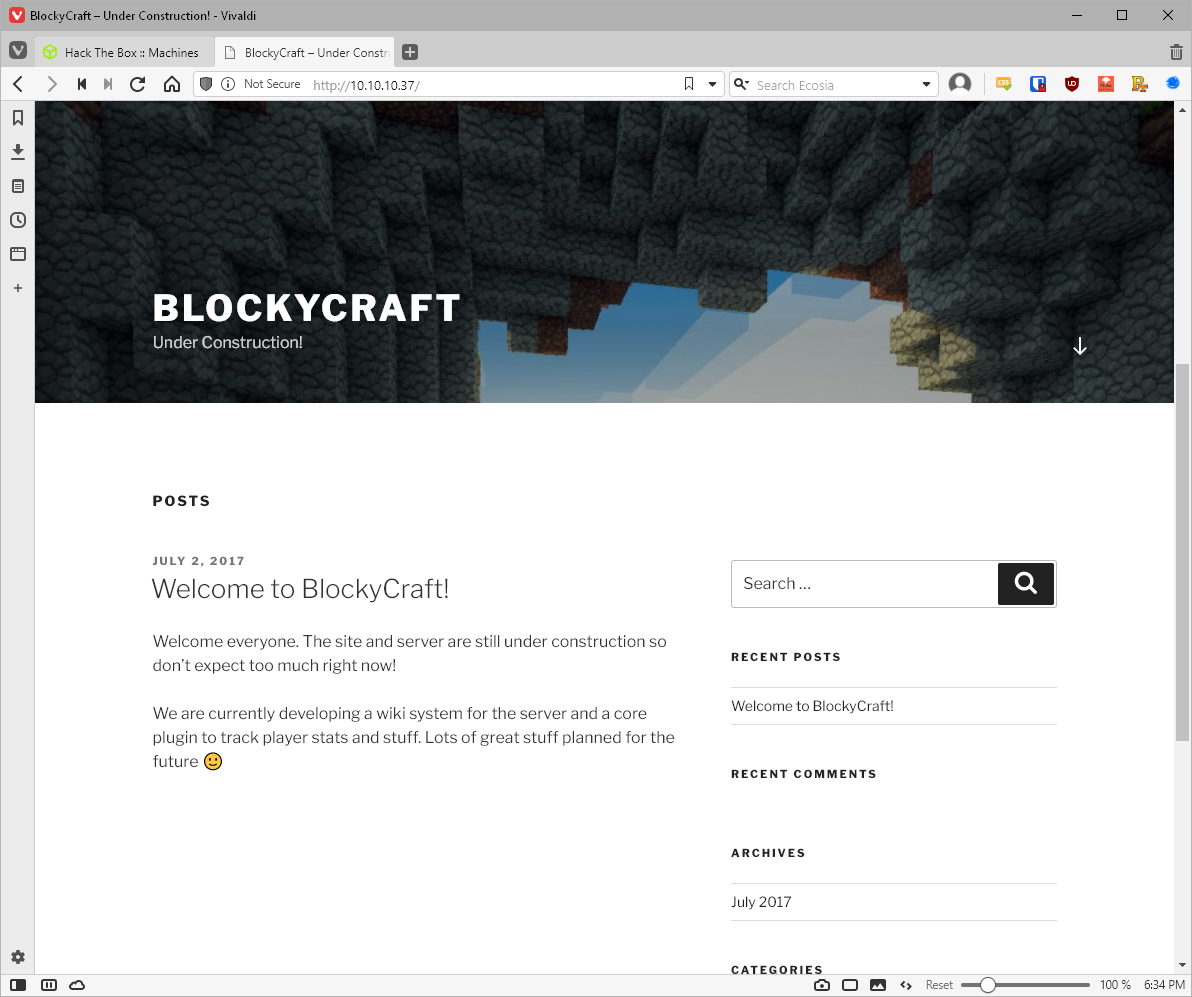The height and width of the screenshot is (997, 1192).
Task: Click the rewind history button
Action: [81, 84]
